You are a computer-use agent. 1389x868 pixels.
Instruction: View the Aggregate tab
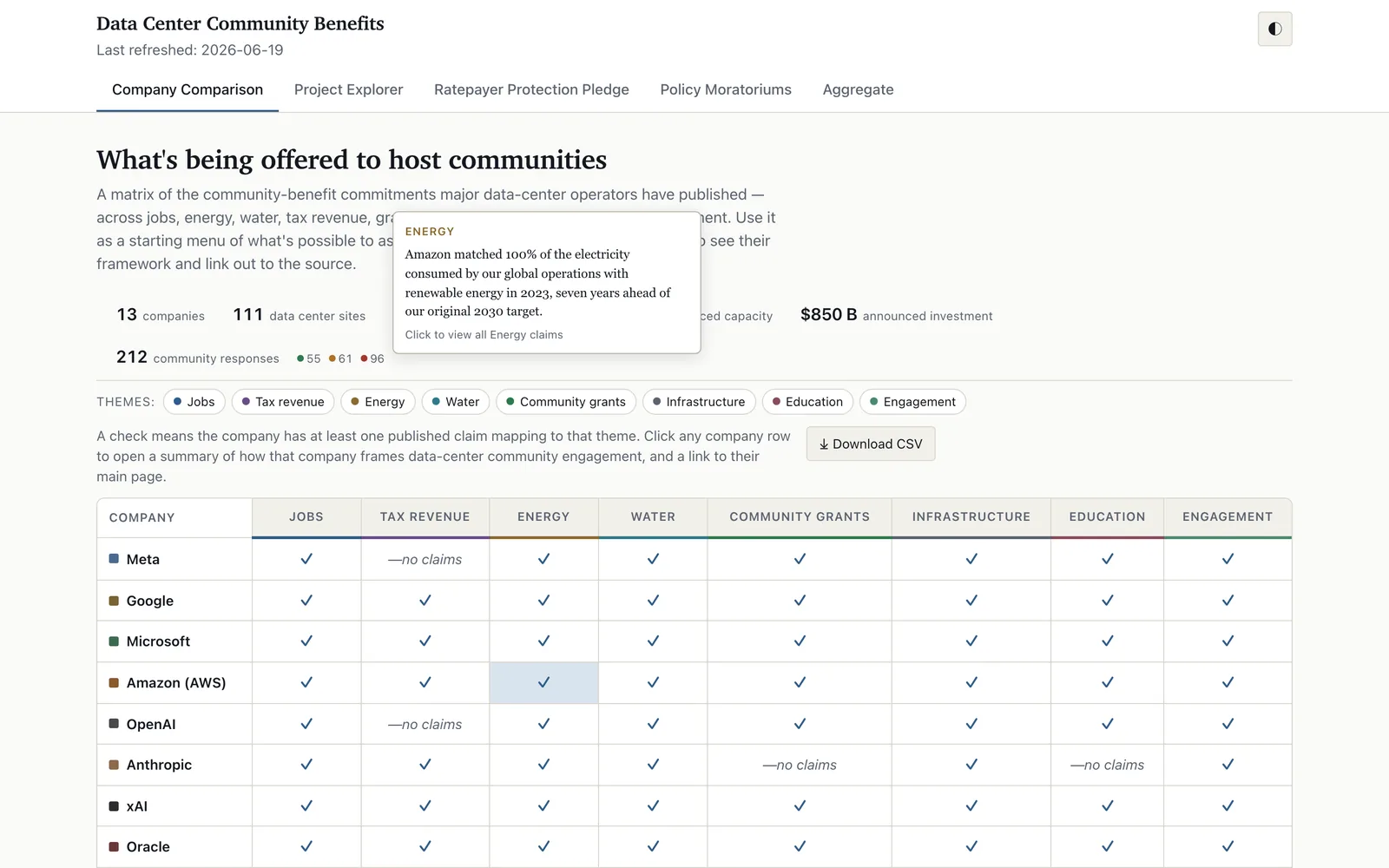click(x=858, y=89)
